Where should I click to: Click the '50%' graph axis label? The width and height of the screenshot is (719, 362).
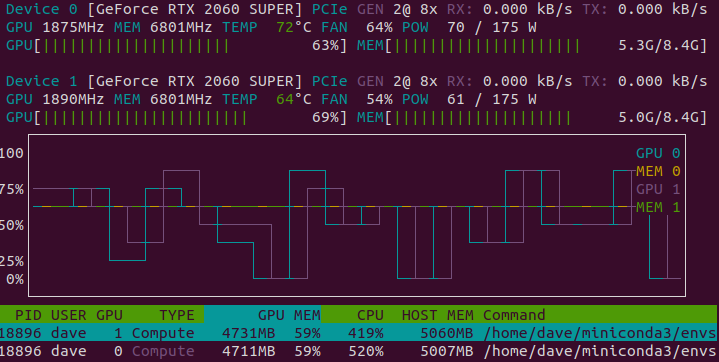click(11, 225)
